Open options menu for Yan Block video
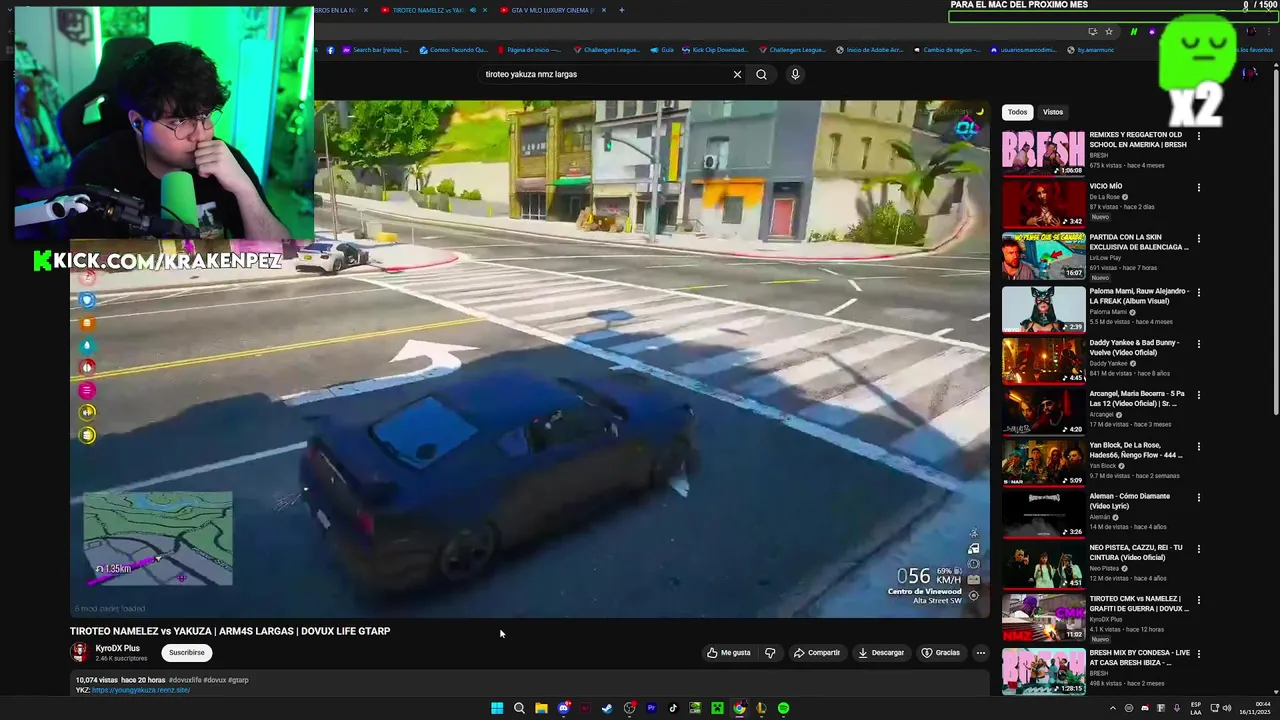The width and height of the screenshot is (1280, 720). [x=1198, y=446]
